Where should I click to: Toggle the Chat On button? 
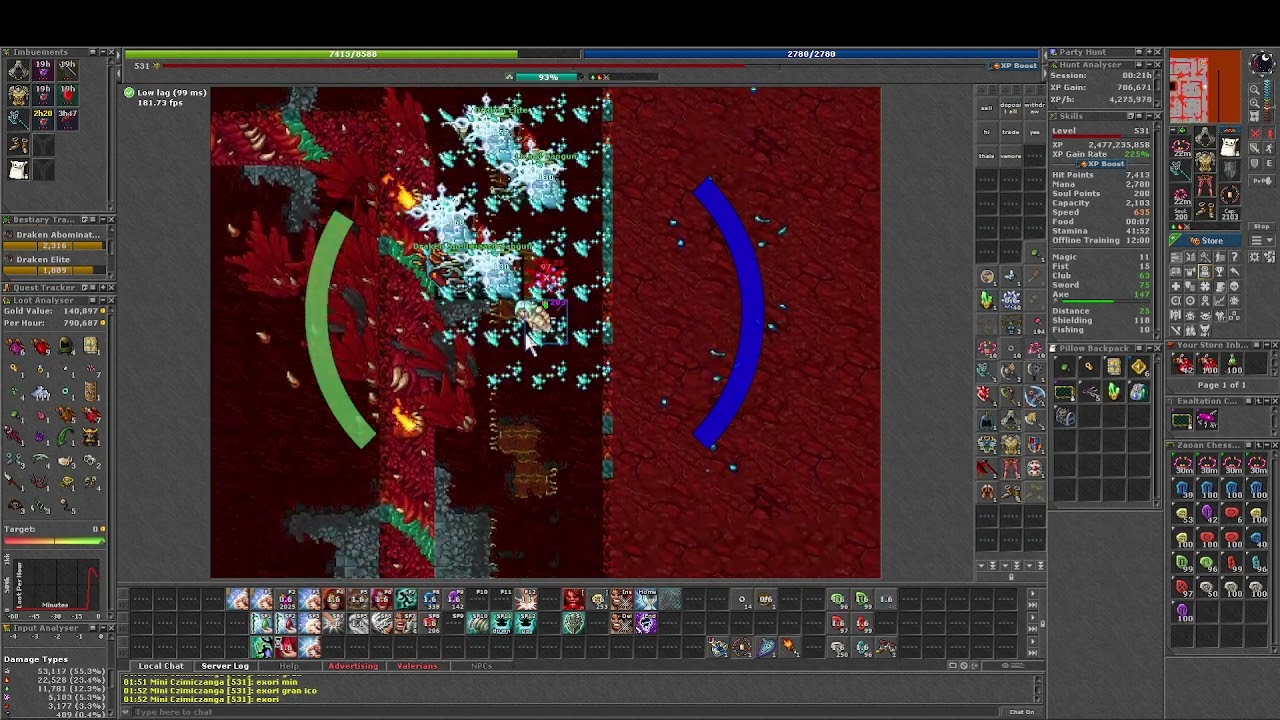(1021, 712)
